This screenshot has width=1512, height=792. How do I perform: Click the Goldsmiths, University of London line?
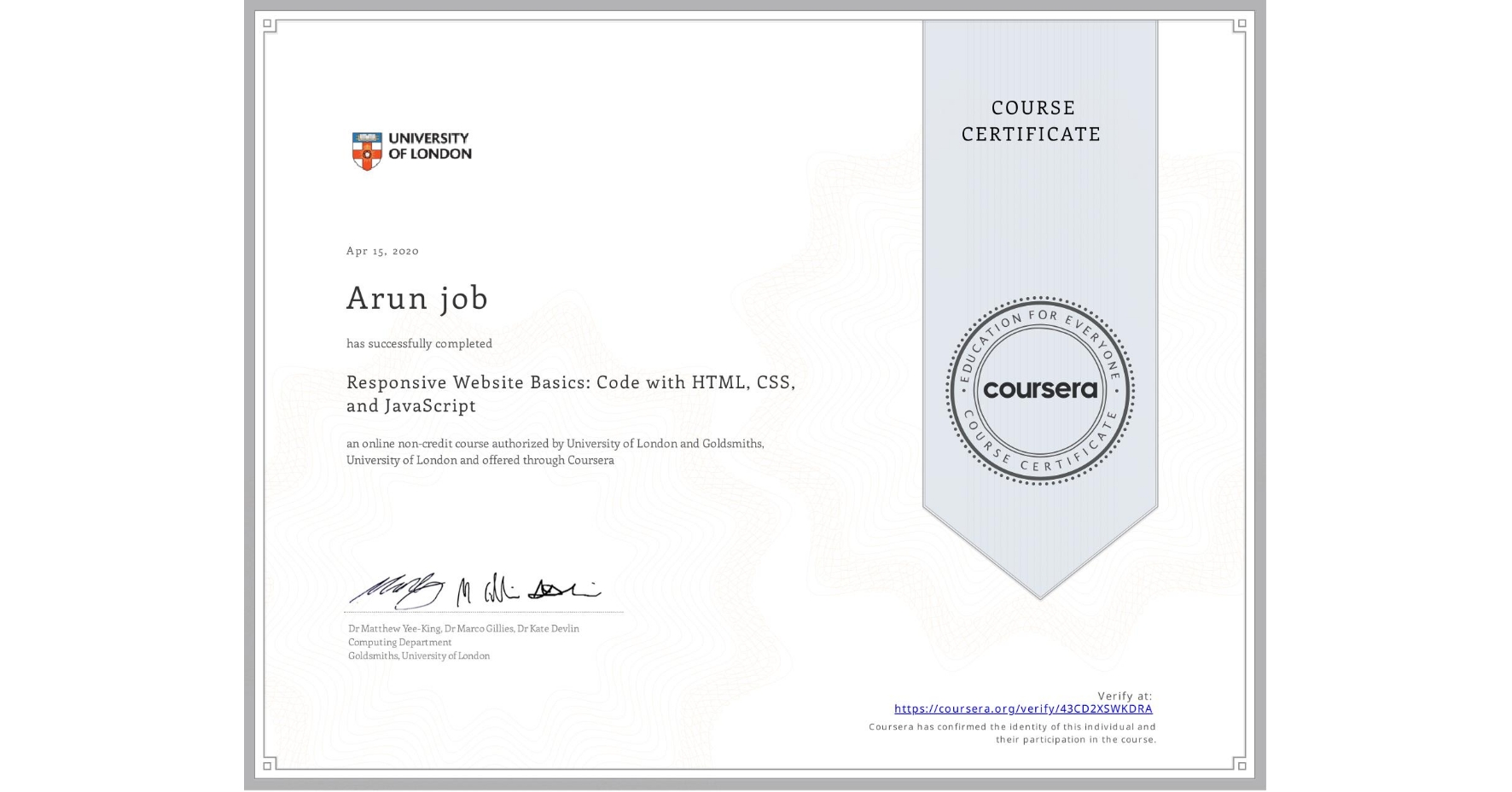click(417, 656)
